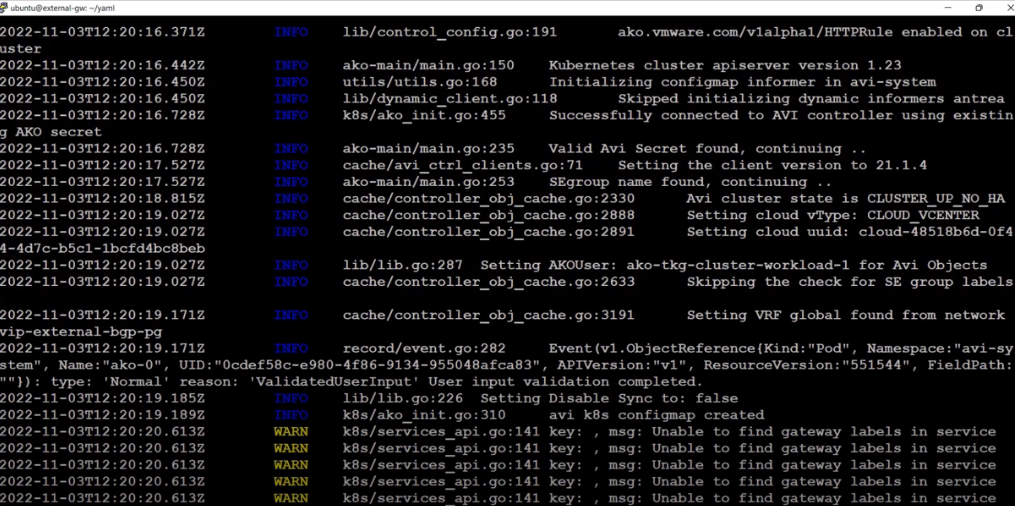Viewport: 1015px width, 506px height.
Task: Click 'Setting VRF global found from network'
Action: [x=845, y=316]
